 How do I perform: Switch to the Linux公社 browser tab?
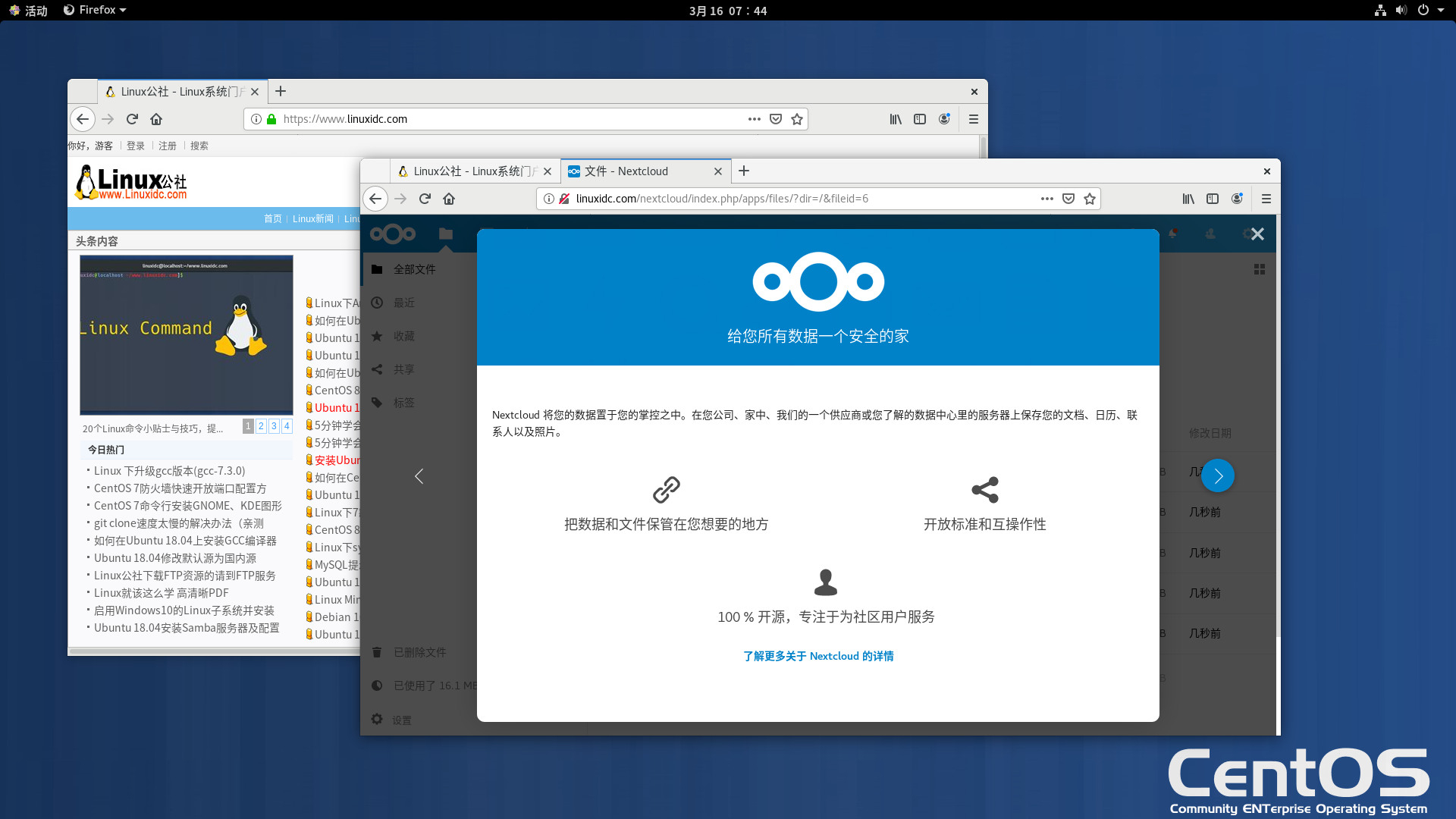point(466,171)
